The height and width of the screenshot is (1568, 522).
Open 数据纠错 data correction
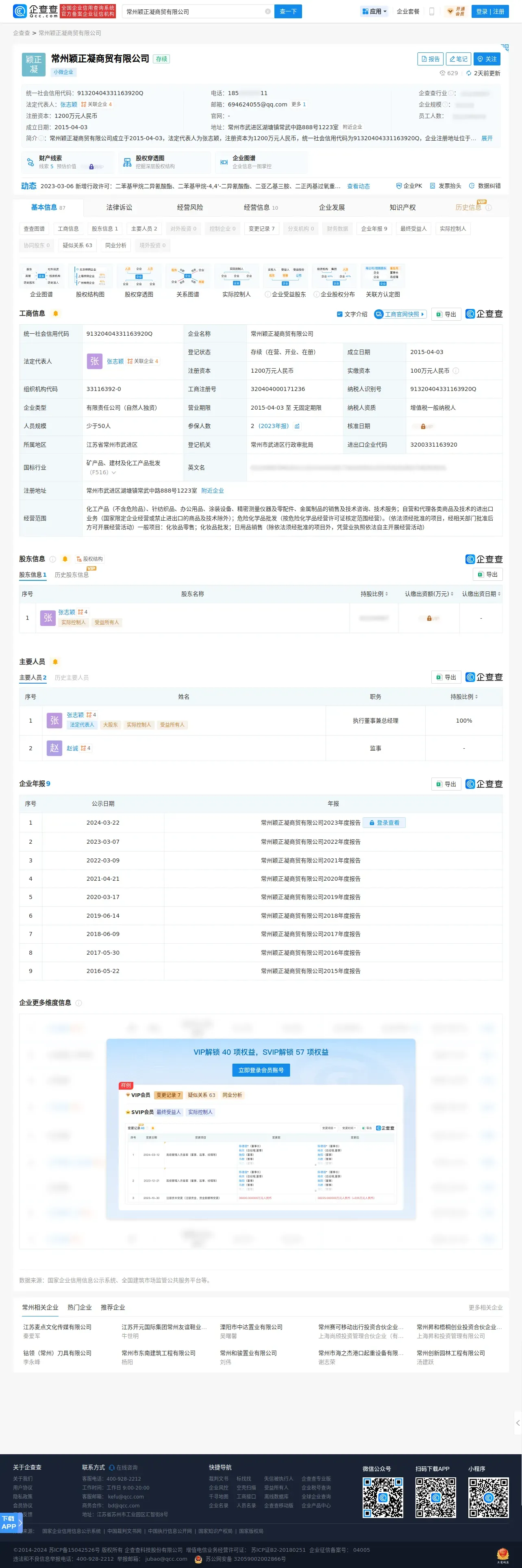(x=485, y=186)
